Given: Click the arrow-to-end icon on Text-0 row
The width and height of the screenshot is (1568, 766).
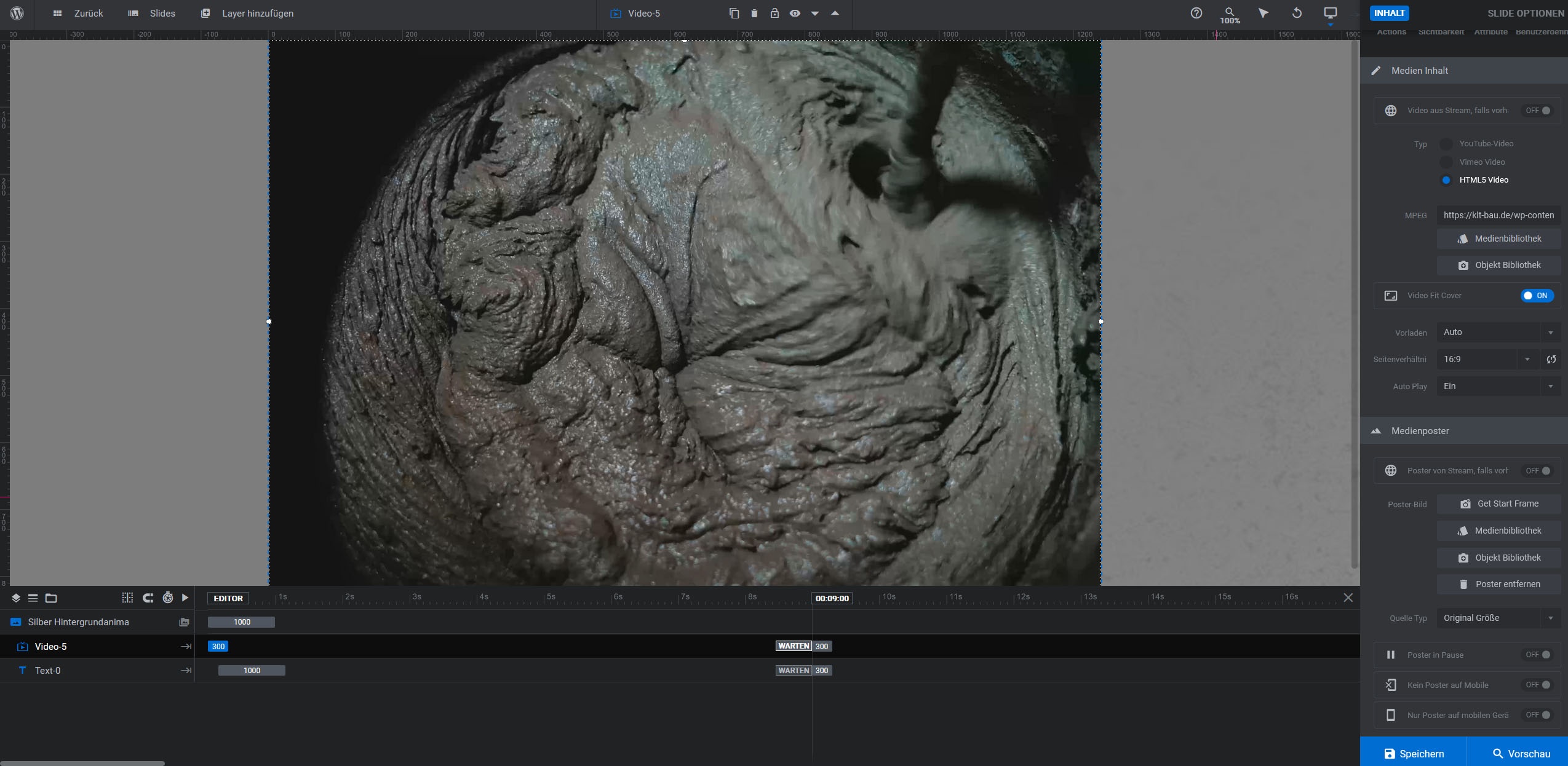Looking at the screenshot, I should 186,671.
